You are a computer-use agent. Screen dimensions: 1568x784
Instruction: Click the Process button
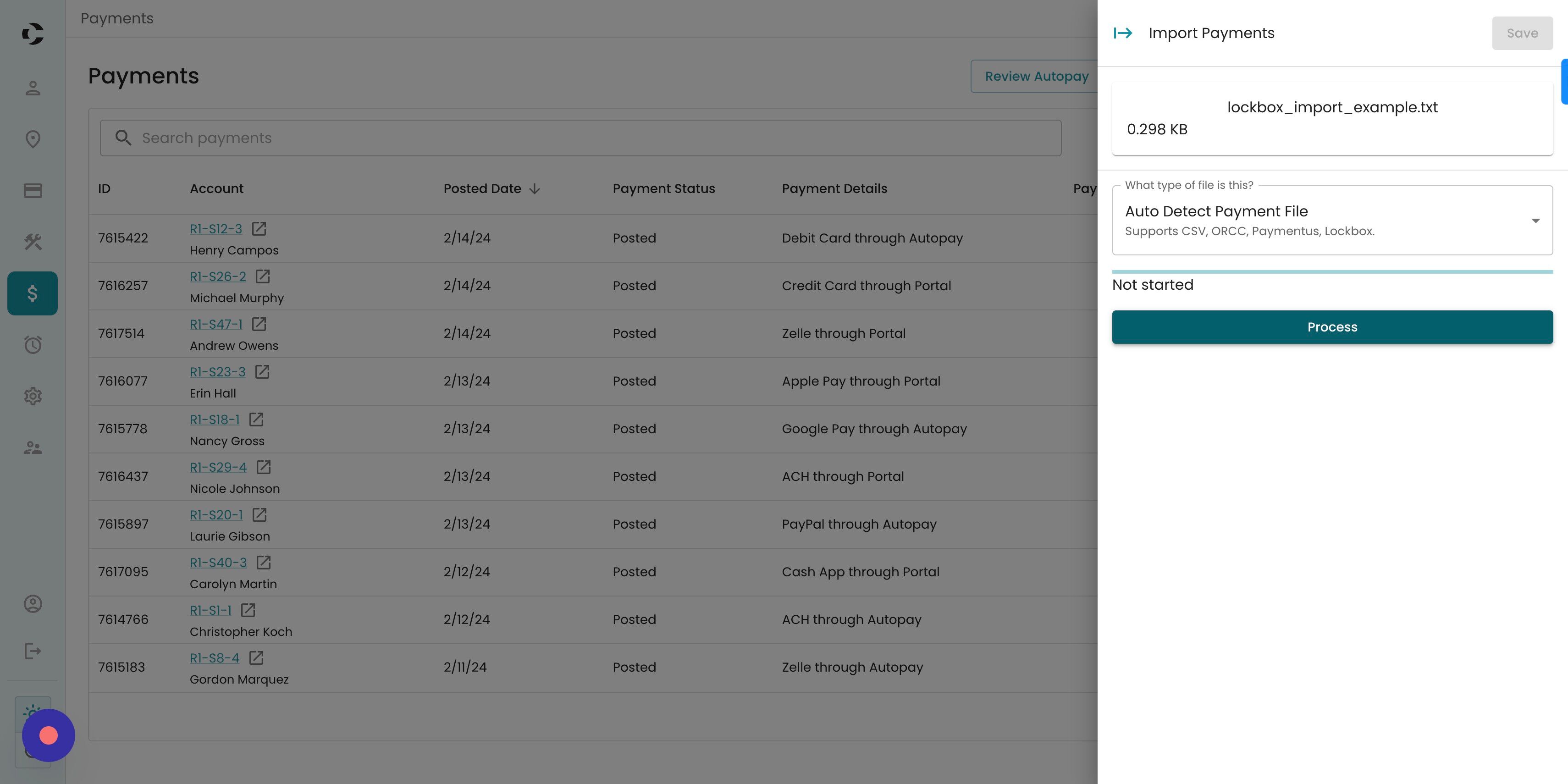point(1332,327)
